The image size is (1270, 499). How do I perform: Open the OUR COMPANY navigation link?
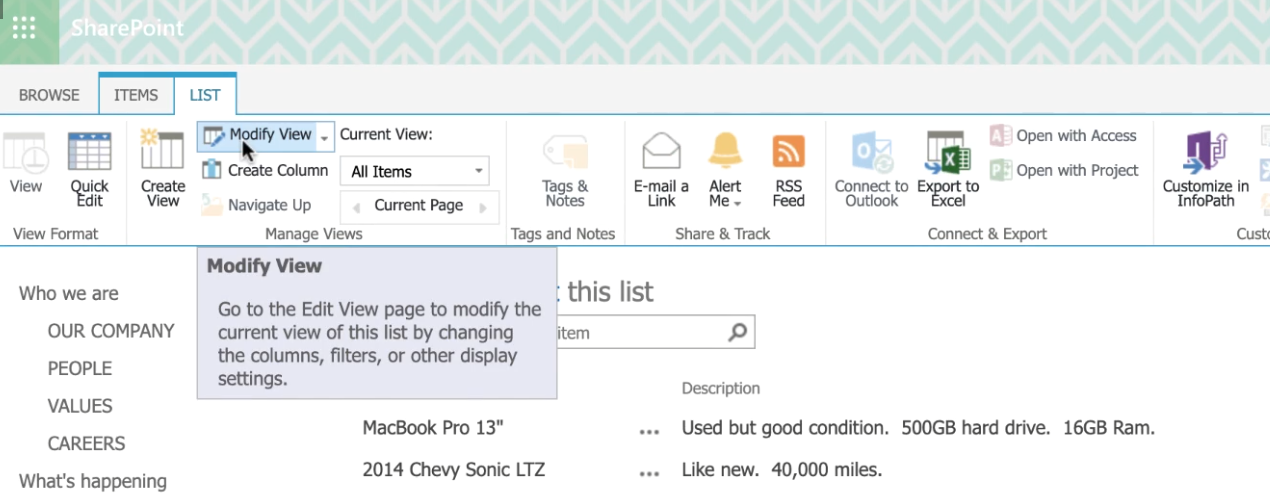(111, 331)
